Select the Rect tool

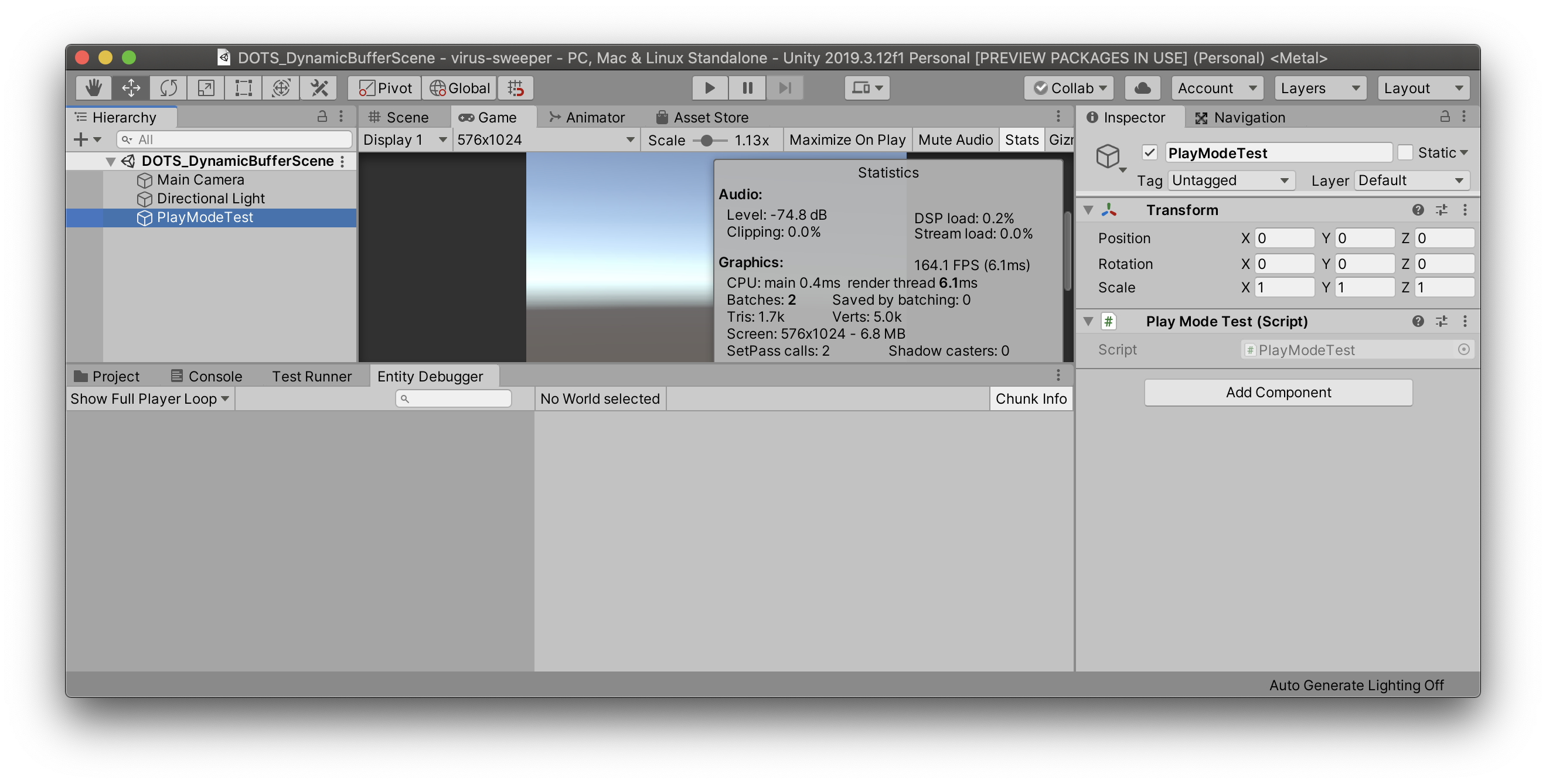coord(243,87)
